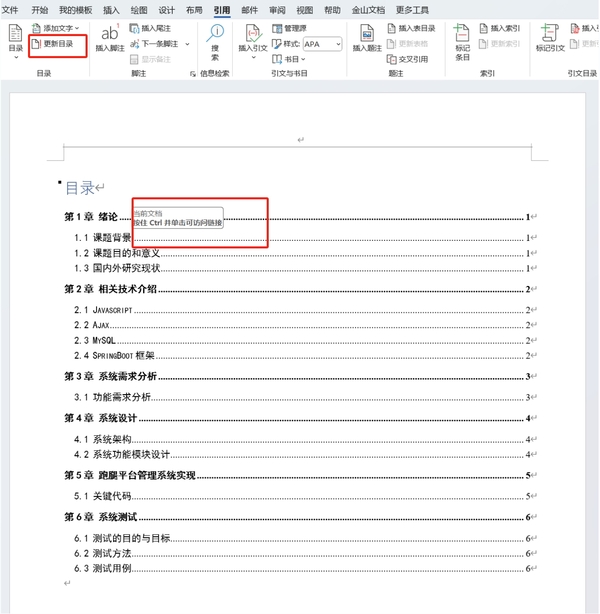Switch to the 视图 tab
This screenshot has width=600, height=614.
(305, 10)
